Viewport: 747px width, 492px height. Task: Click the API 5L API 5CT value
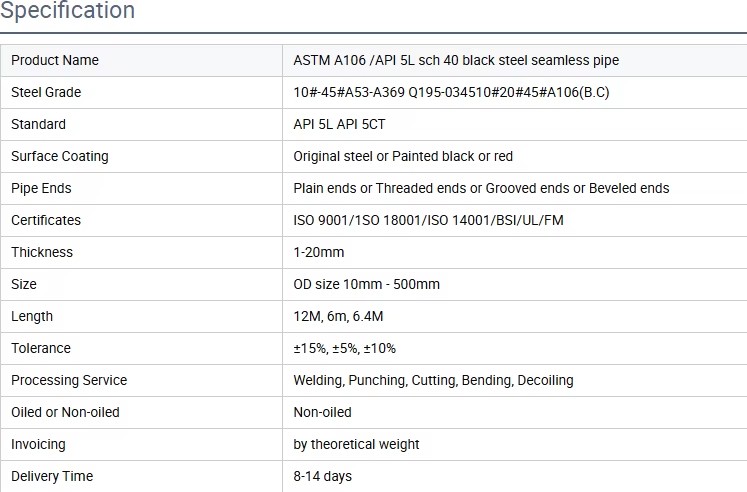(x=339, y=124)
